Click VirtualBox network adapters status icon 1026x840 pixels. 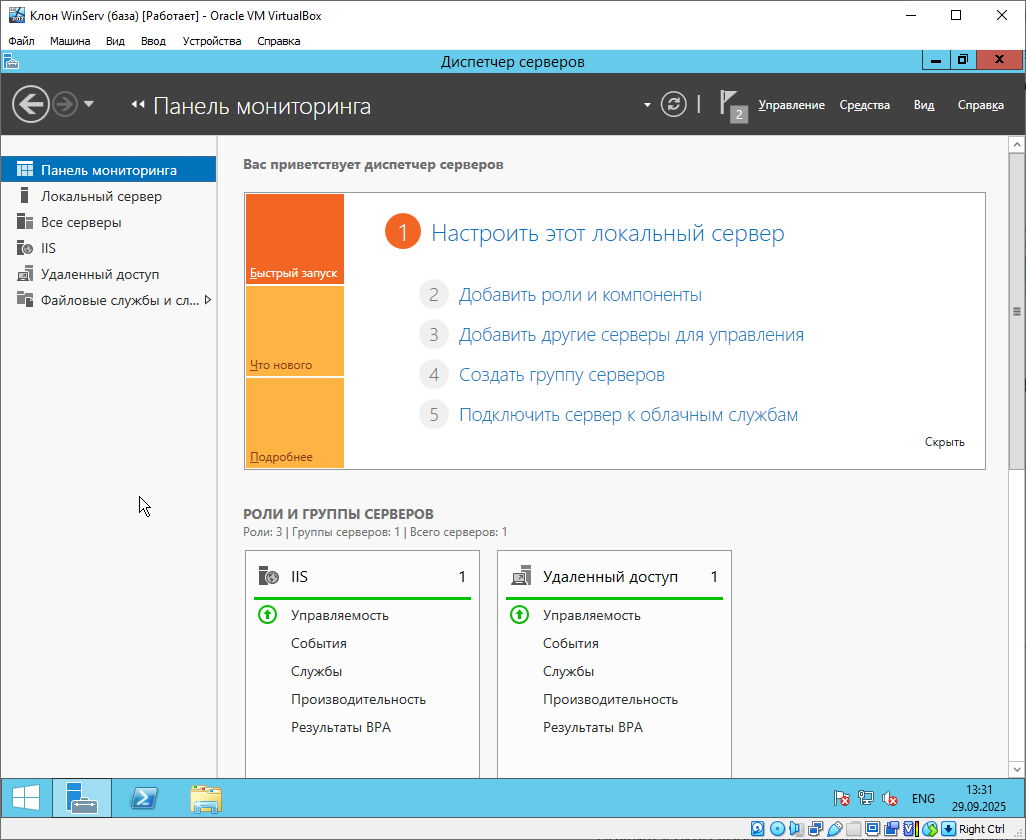pos(815,829)
